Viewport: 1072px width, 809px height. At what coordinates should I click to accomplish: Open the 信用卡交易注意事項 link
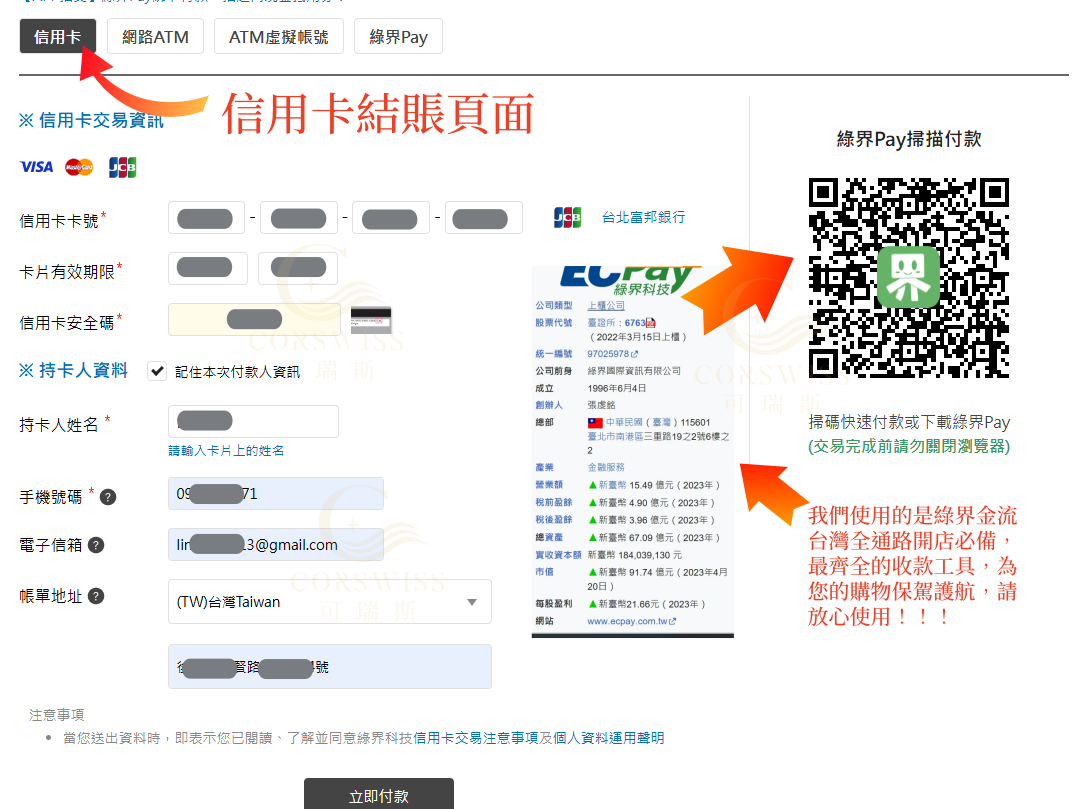[476, 738]
